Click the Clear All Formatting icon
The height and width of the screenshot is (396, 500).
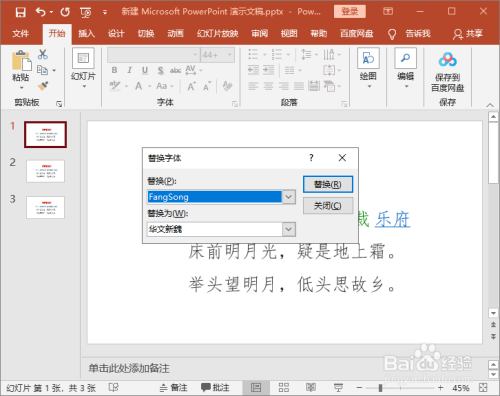(228, 86)
